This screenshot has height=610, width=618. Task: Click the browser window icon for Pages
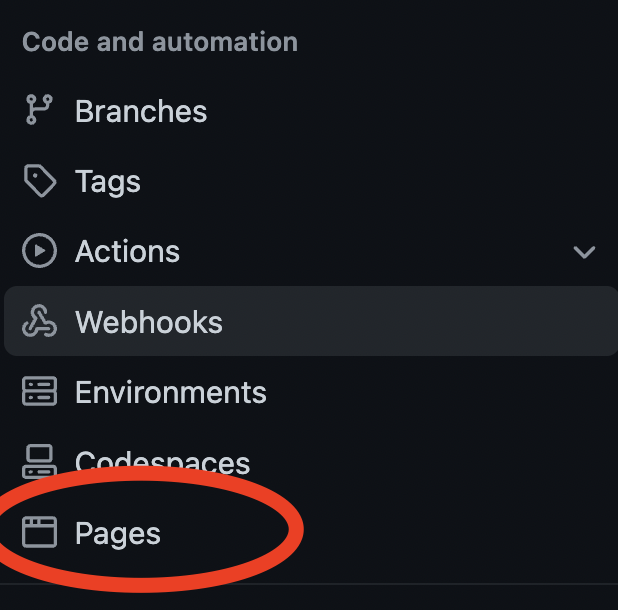tap(39, 533)
